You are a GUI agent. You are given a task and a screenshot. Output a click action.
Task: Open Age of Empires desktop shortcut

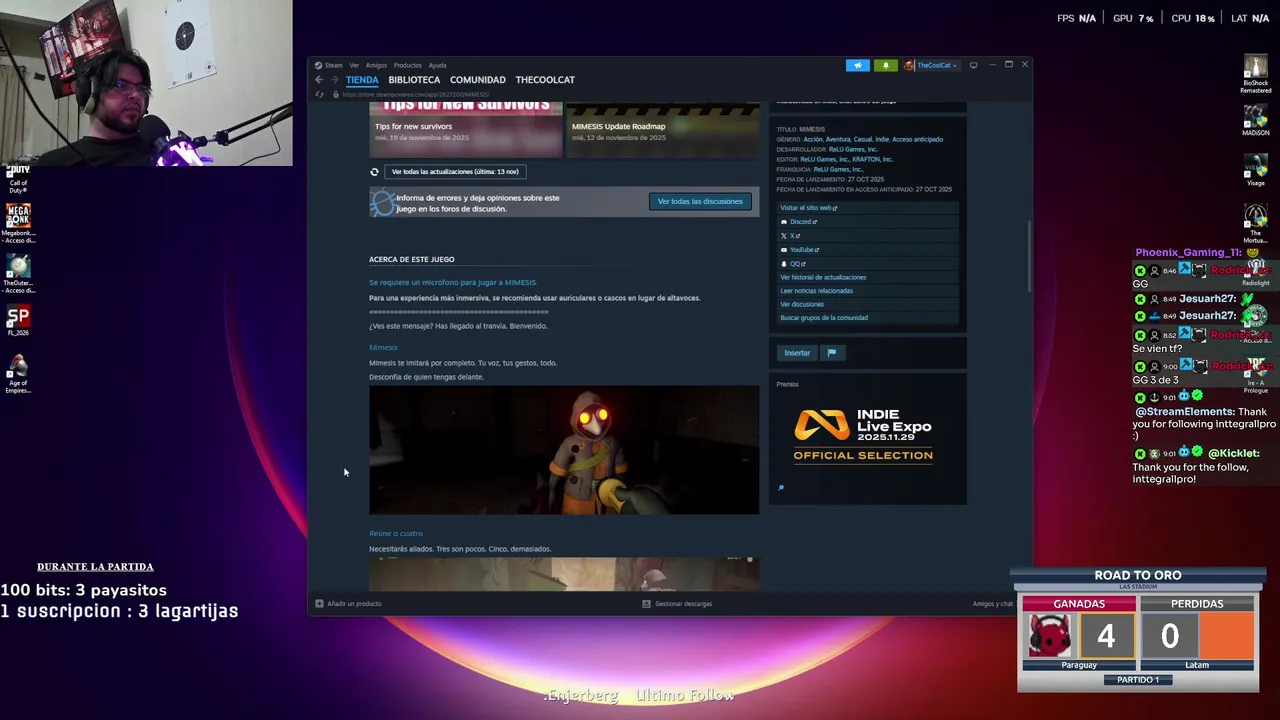click(x=18, y=374)
